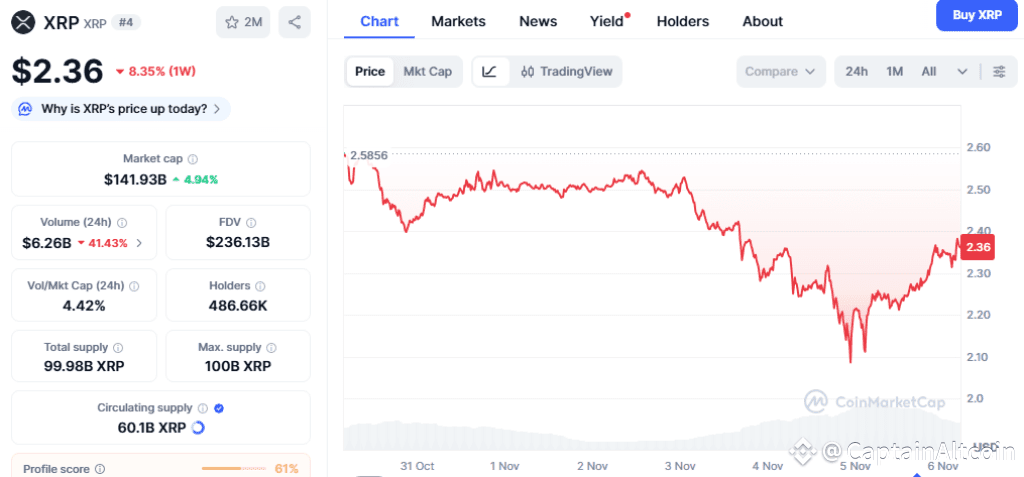Switch to TradingView chart mode
This screenshot has width=1024, height=477.
[x=566, y=72]
